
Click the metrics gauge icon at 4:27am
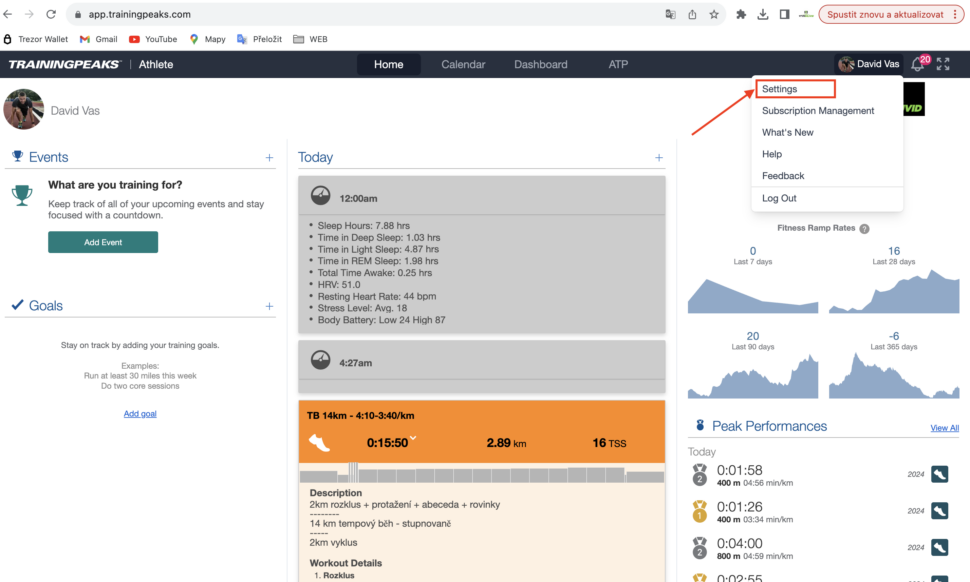[x=320, y=360]
